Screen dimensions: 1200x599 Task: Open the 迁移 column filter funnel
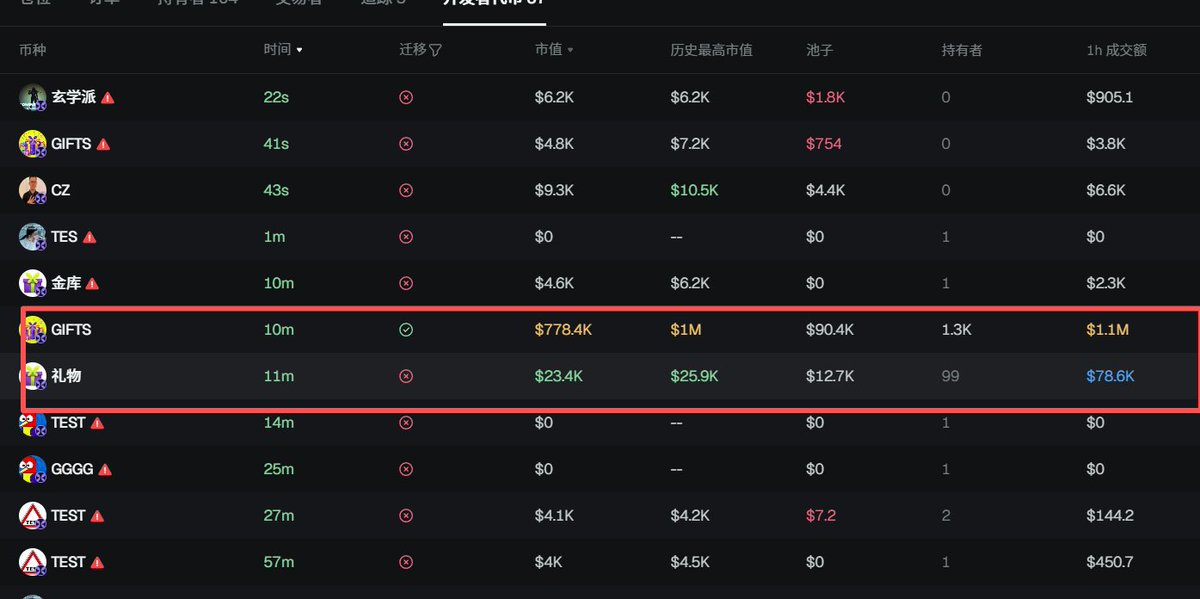435,50
